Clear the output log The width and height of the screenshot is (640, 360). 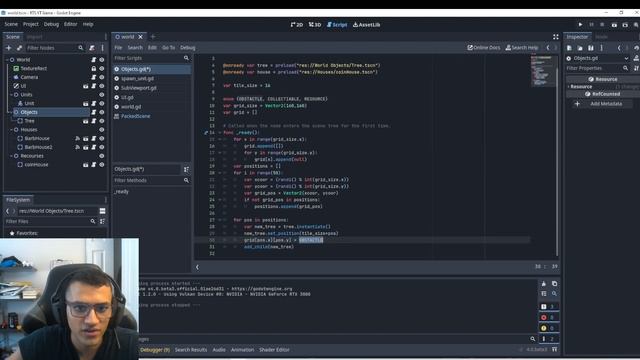tap(544, 284)
